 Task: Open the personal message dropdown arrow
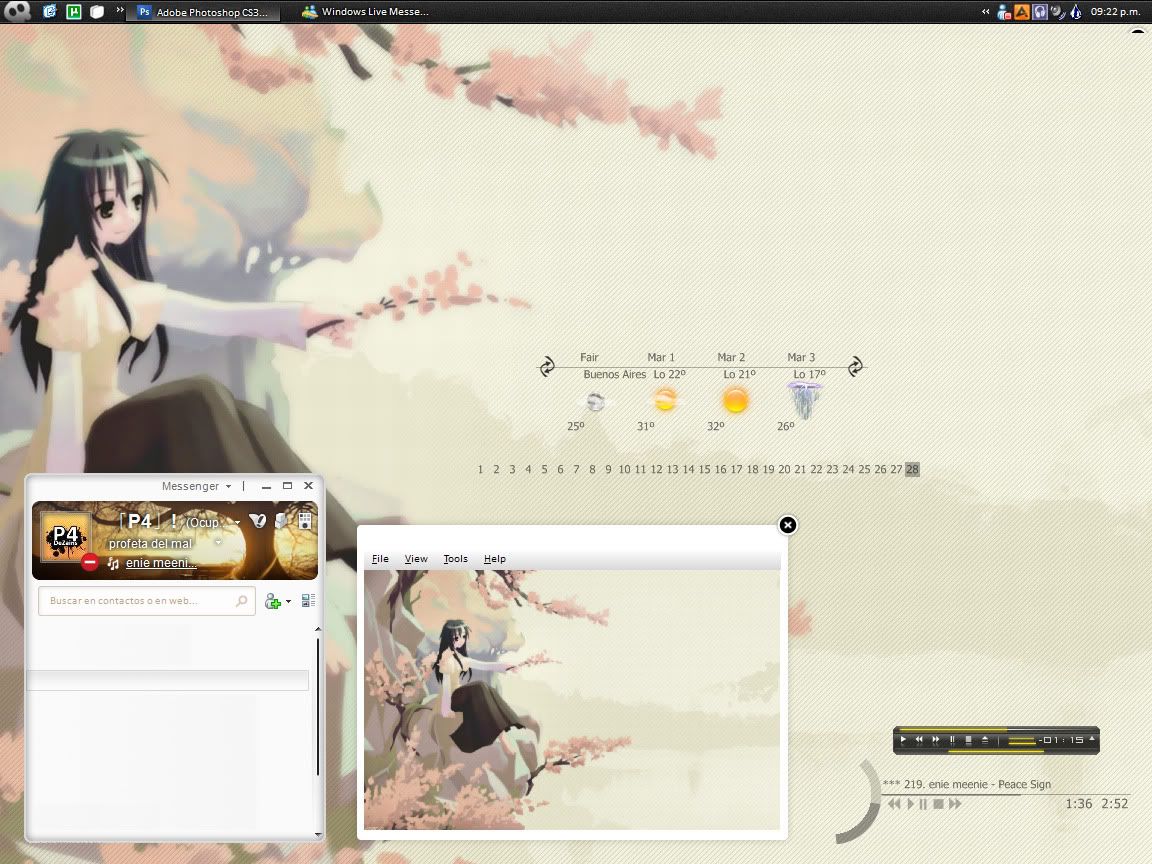coord(218,543)
